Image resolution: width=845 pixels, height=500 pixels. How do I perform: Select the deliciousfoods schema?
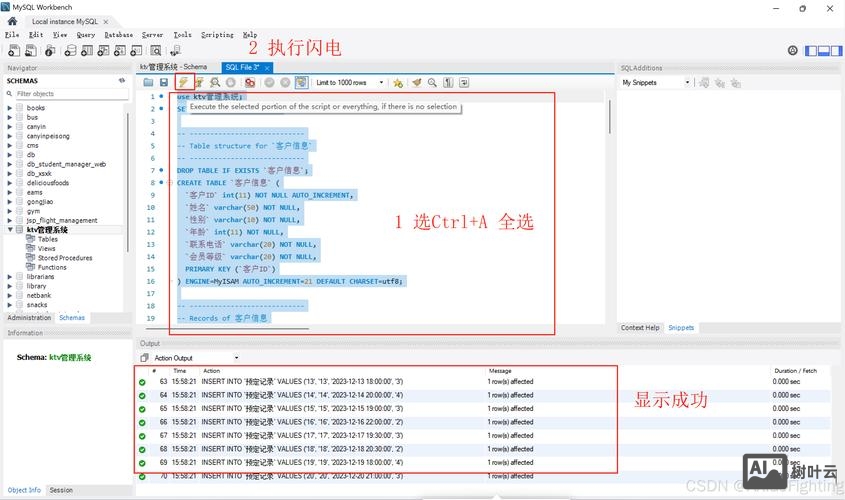[x=48, y=183]
